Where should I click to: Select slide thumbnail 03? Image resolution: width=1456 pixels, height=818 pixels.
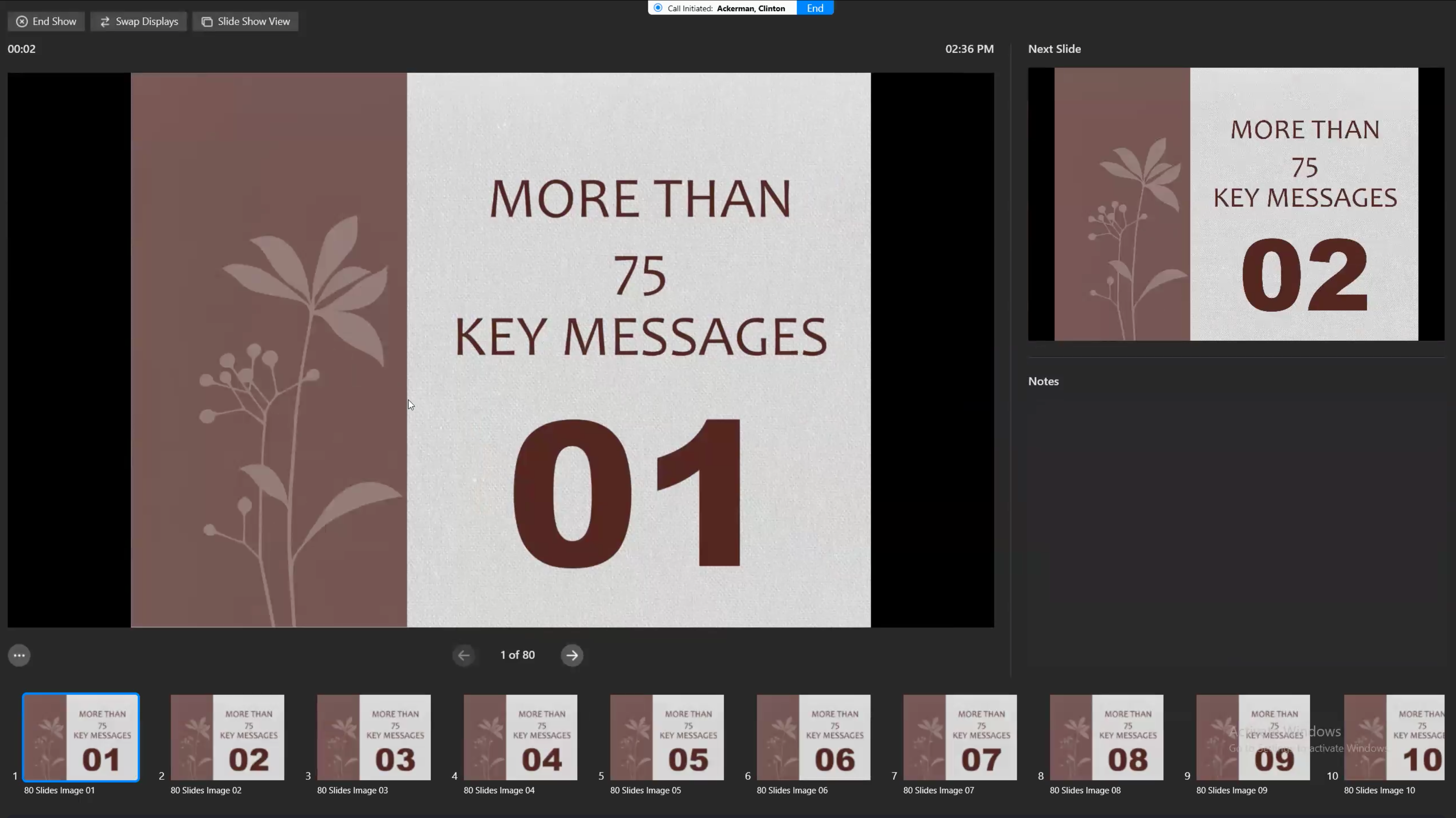pos(373,737)
